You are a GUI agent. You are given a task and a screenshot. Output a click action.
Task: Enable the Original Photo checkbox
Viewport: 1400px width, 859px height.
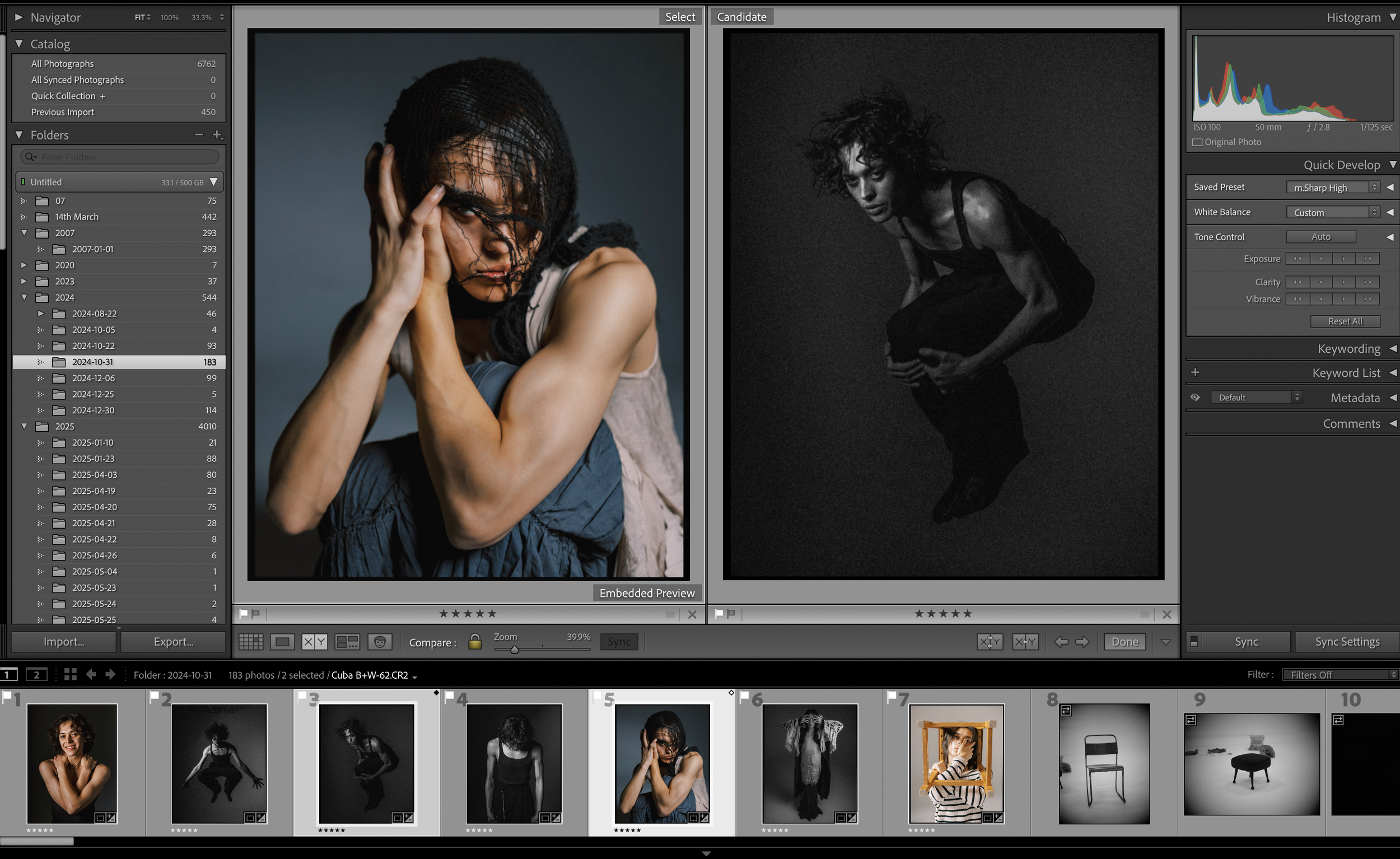1197,142
